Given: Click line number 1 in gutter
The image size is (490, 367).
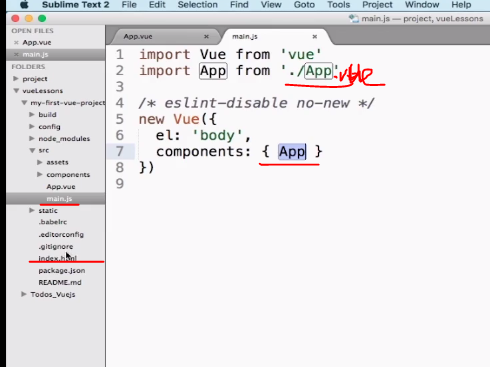Looking at the screenshot, I should 120,54.
